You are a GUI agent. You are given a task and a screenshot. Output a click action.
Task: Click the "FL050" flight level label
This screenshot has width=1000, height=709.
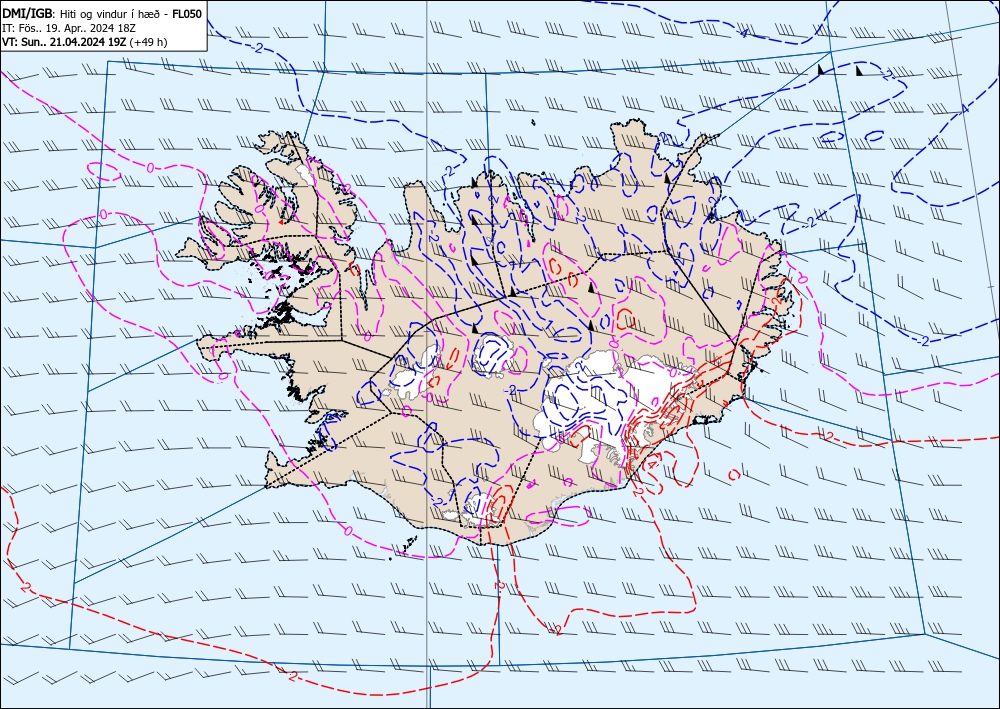point(187,14)
